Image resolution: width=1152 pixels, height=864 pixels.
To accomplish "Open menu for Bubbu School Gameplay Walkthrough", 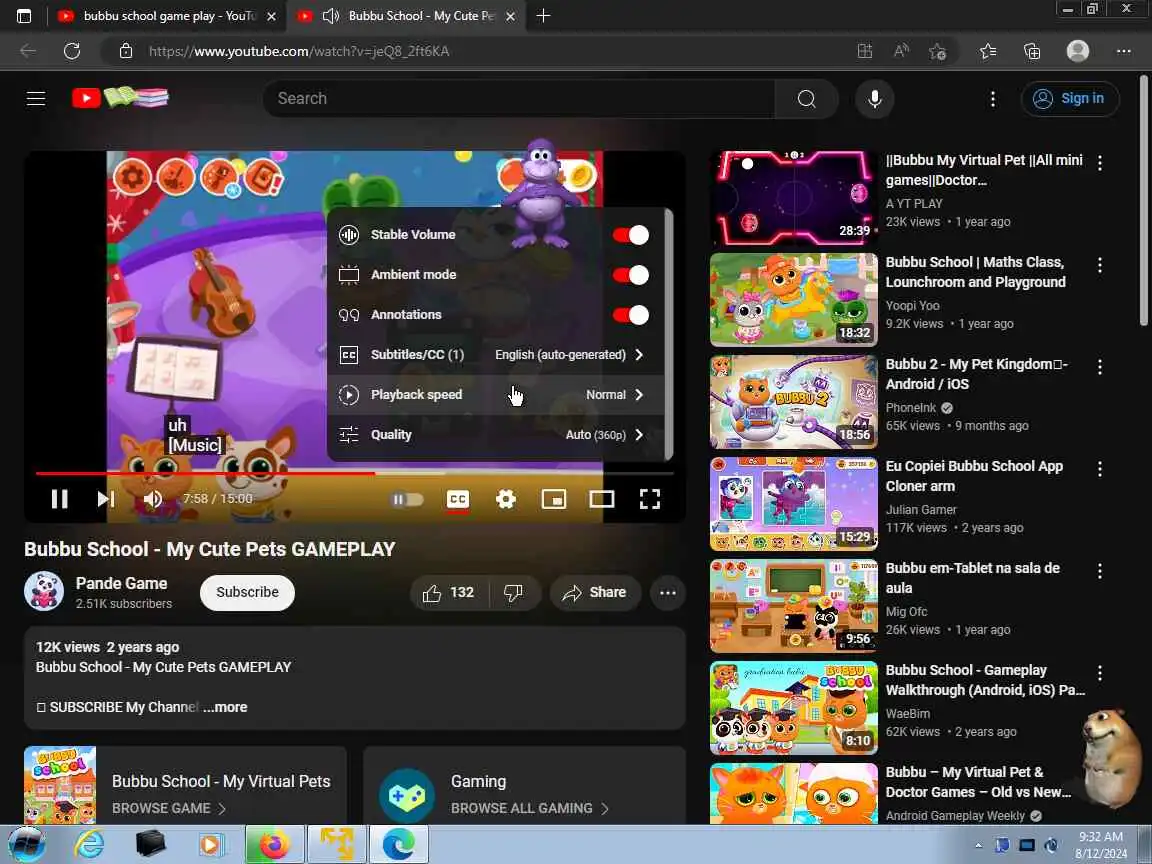I will coord(1100,673).
